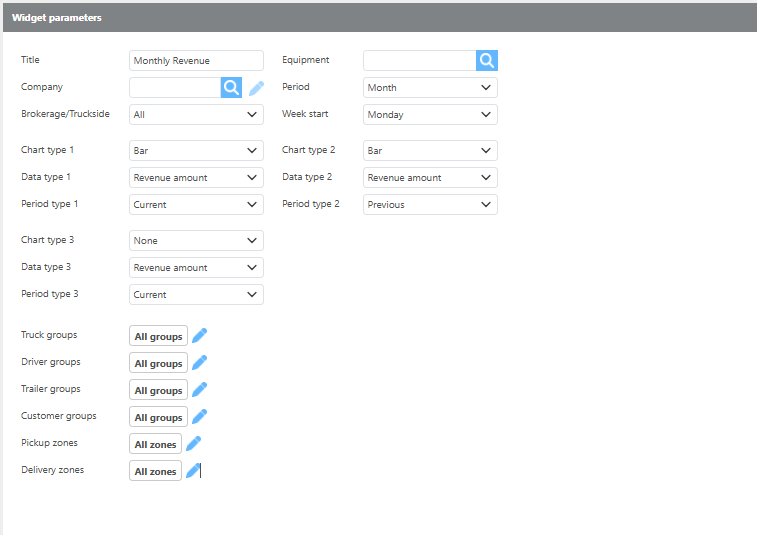Image resolution: width=757 pixels, height=535 pixels.
Task: Click the Truck groups All groups button
Action: click(158, 336)
